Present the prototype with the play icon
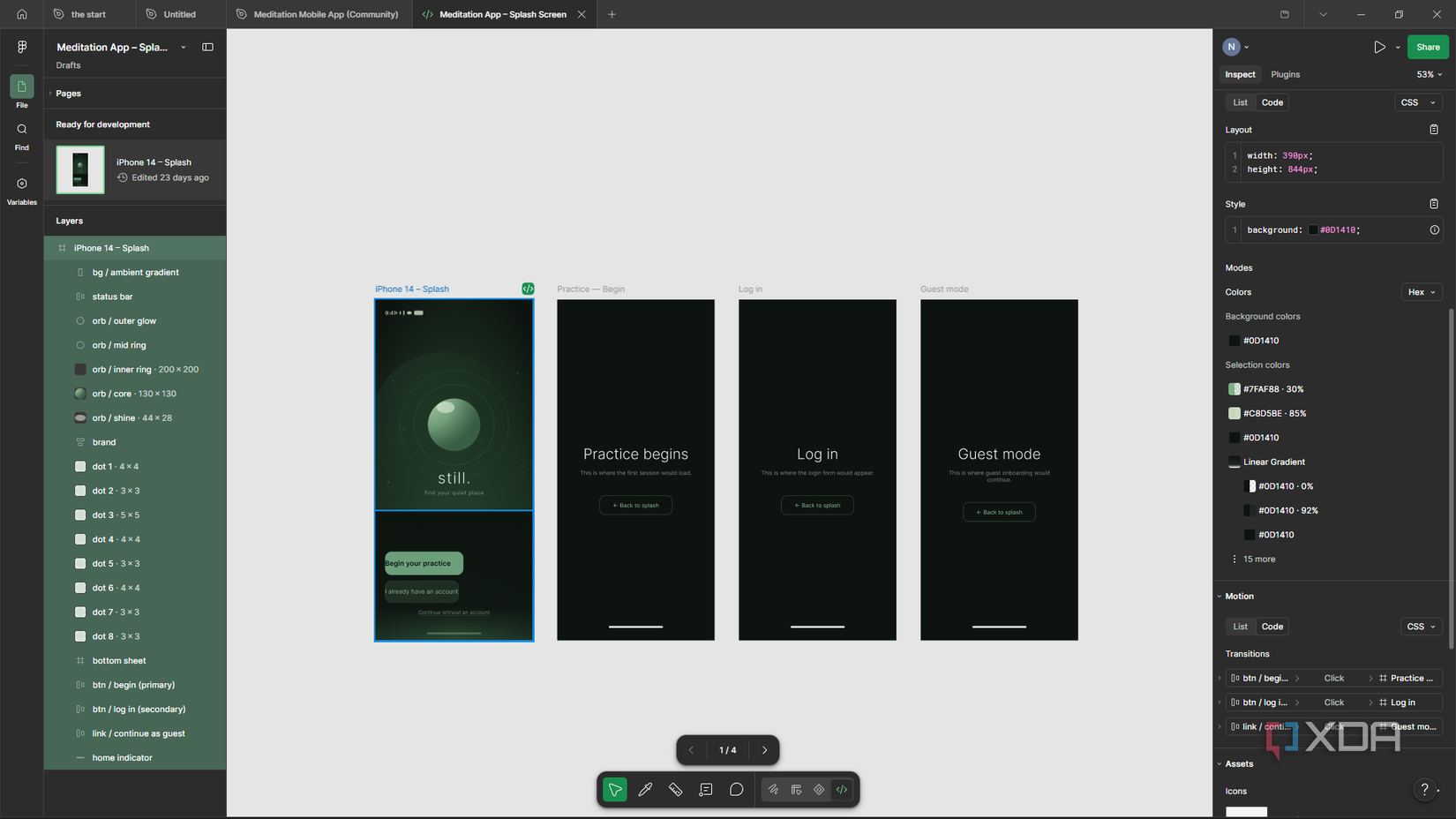 tap(1379, 47)
